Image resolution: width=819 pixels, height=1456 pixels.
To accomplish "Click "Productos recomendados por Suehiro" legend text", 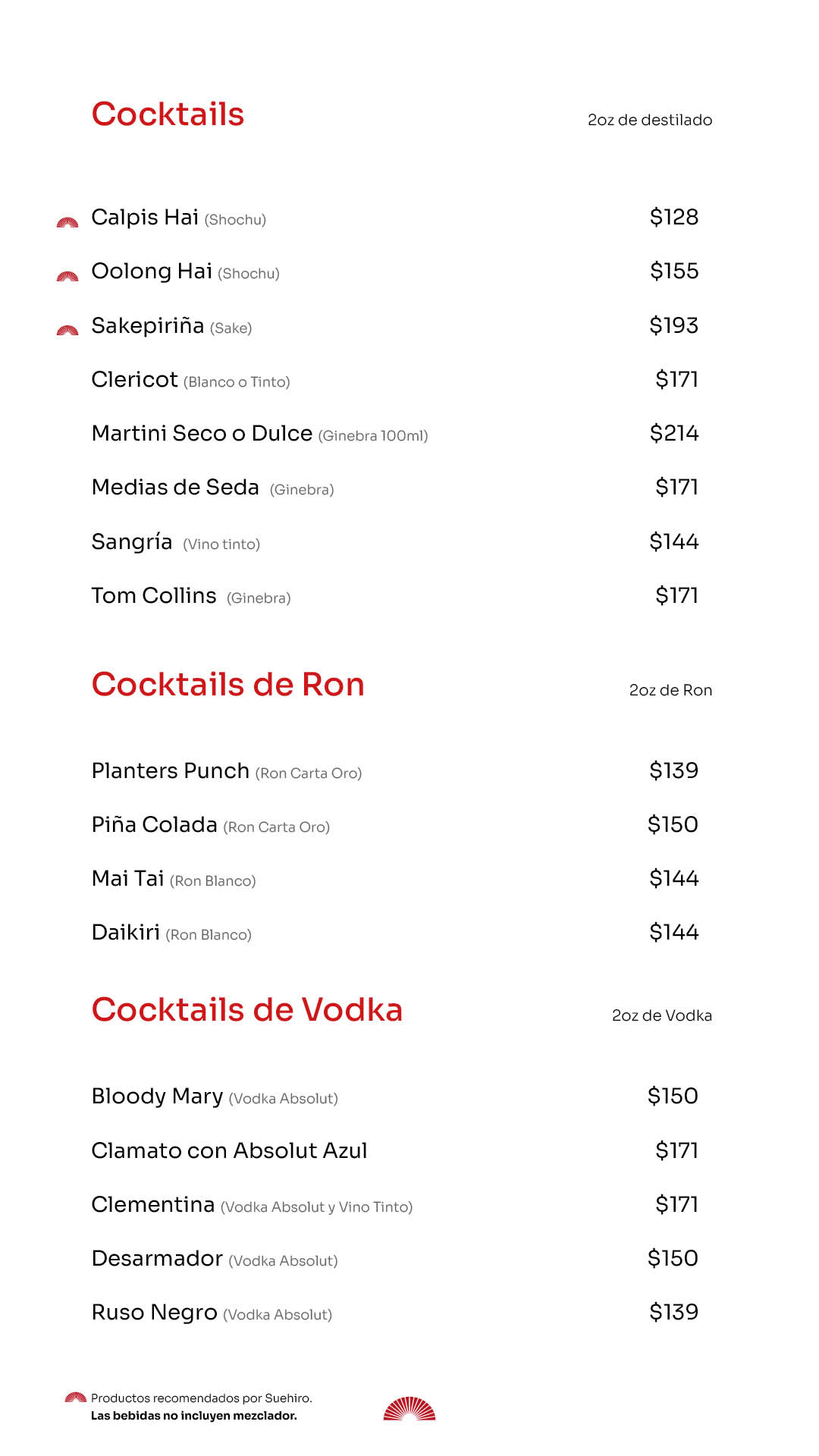I will (201, 1398).
